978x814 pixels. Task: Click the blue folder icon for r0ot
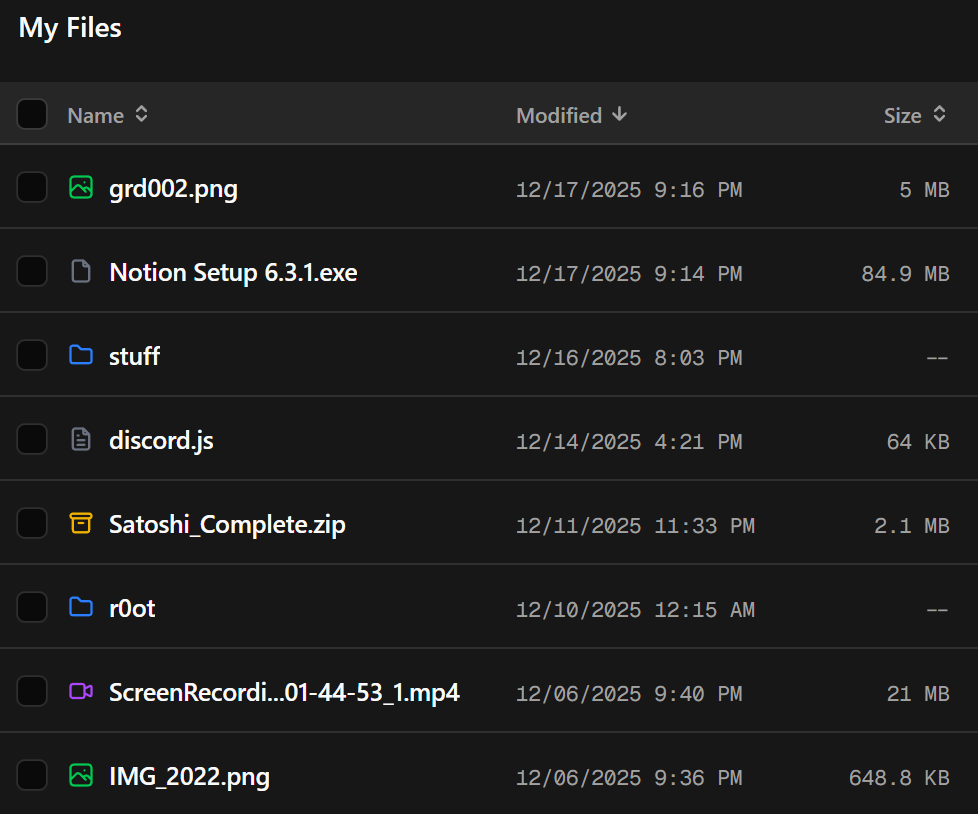81,607
